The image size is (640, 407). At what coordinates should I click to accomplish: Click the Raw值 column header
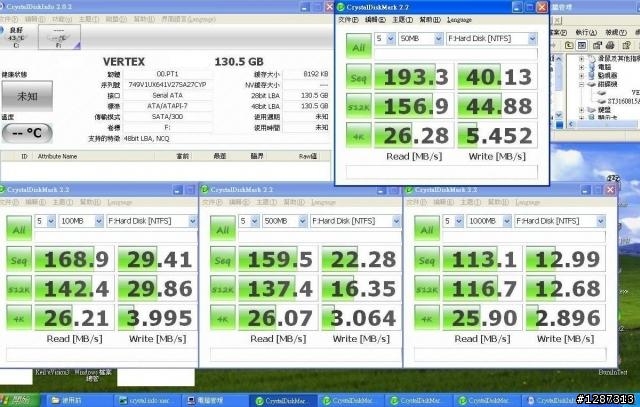308,156
